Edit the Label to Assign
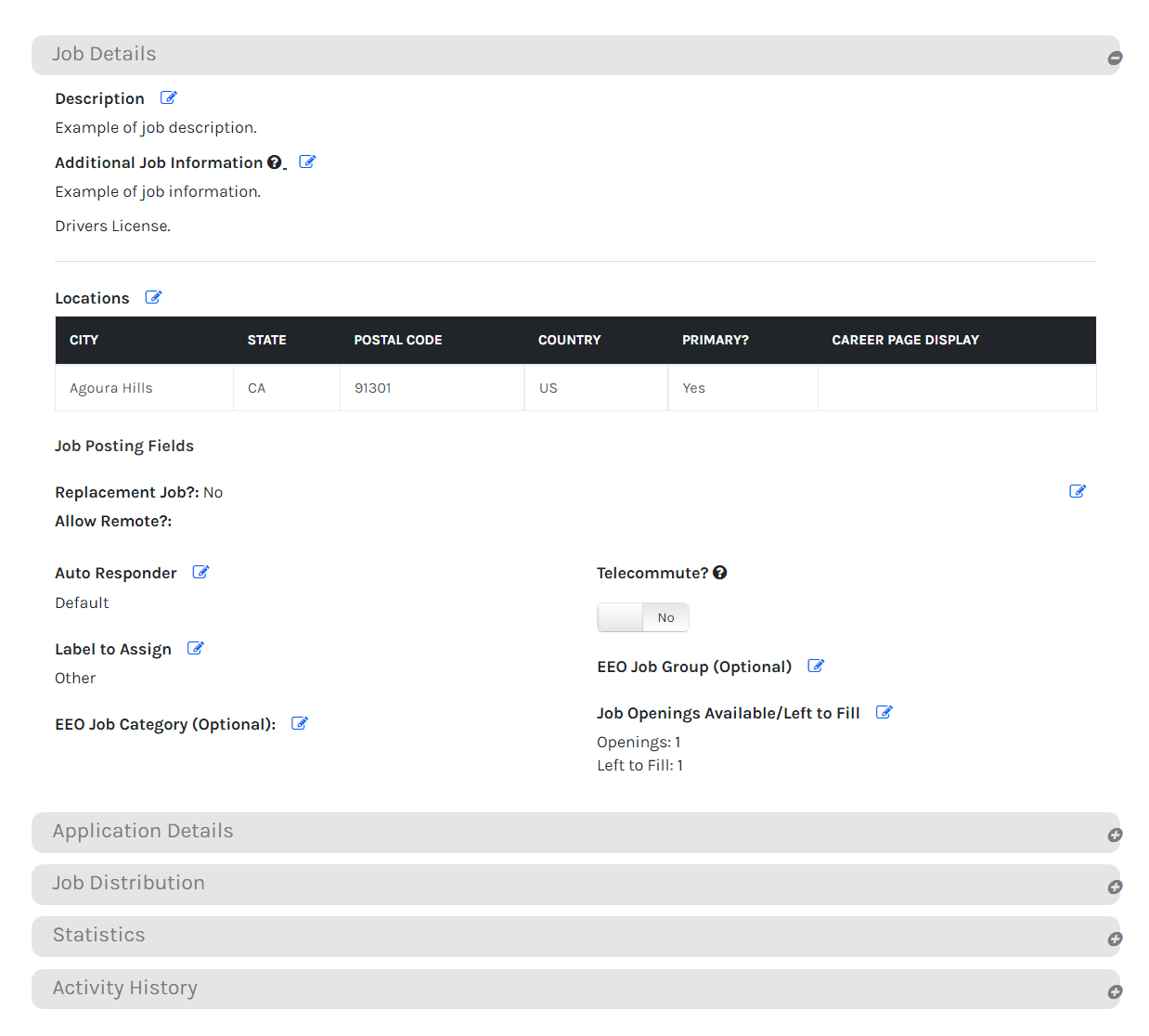The width and height of the screenshot is (1149, 1036). click(x=195, y=648)
